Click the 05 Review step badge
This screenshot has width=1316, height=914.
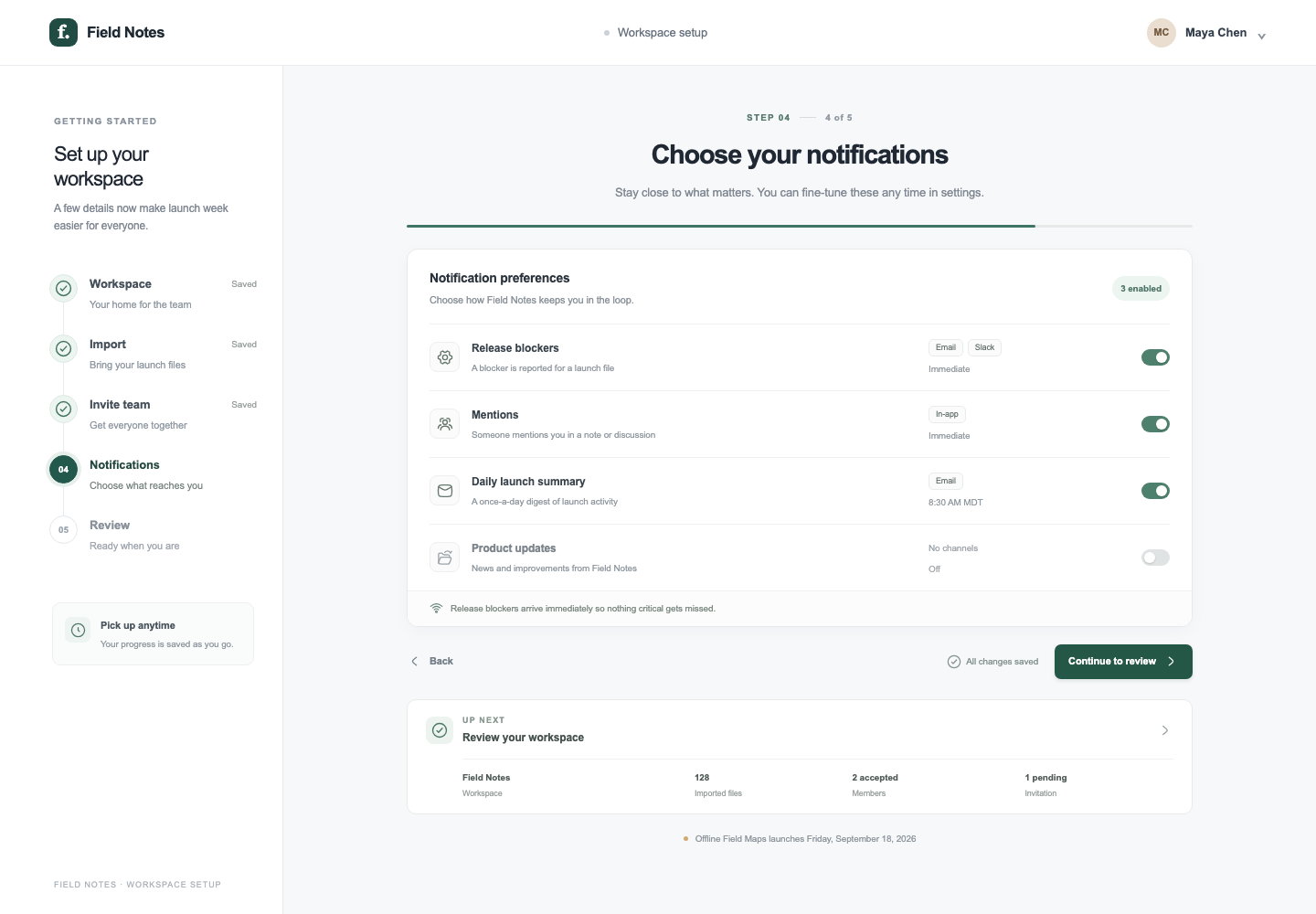point(63,529)
